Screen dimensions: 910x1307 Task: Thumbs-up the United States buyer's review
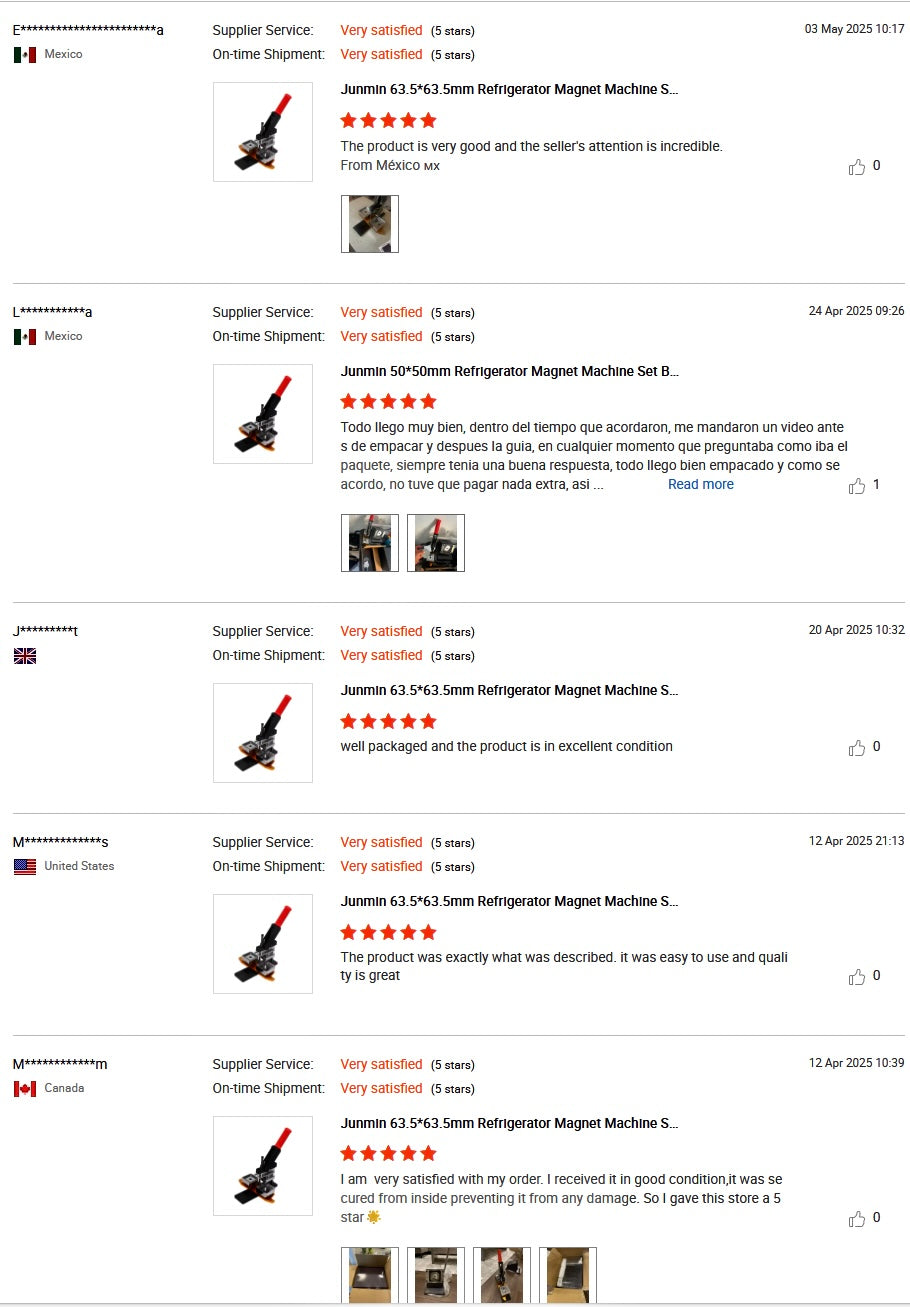click(x=857, y=977)
